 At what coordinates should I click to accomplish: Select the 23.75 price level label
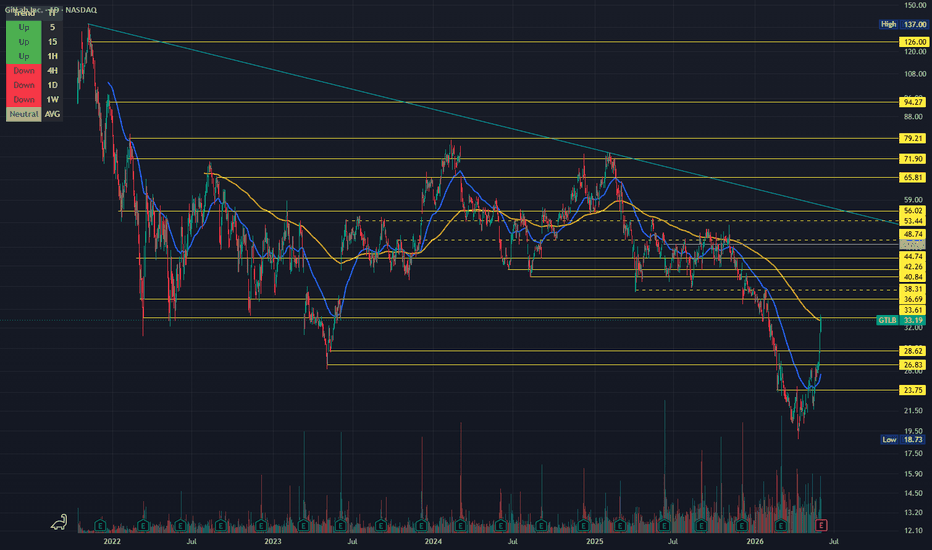tap(913, 390)
